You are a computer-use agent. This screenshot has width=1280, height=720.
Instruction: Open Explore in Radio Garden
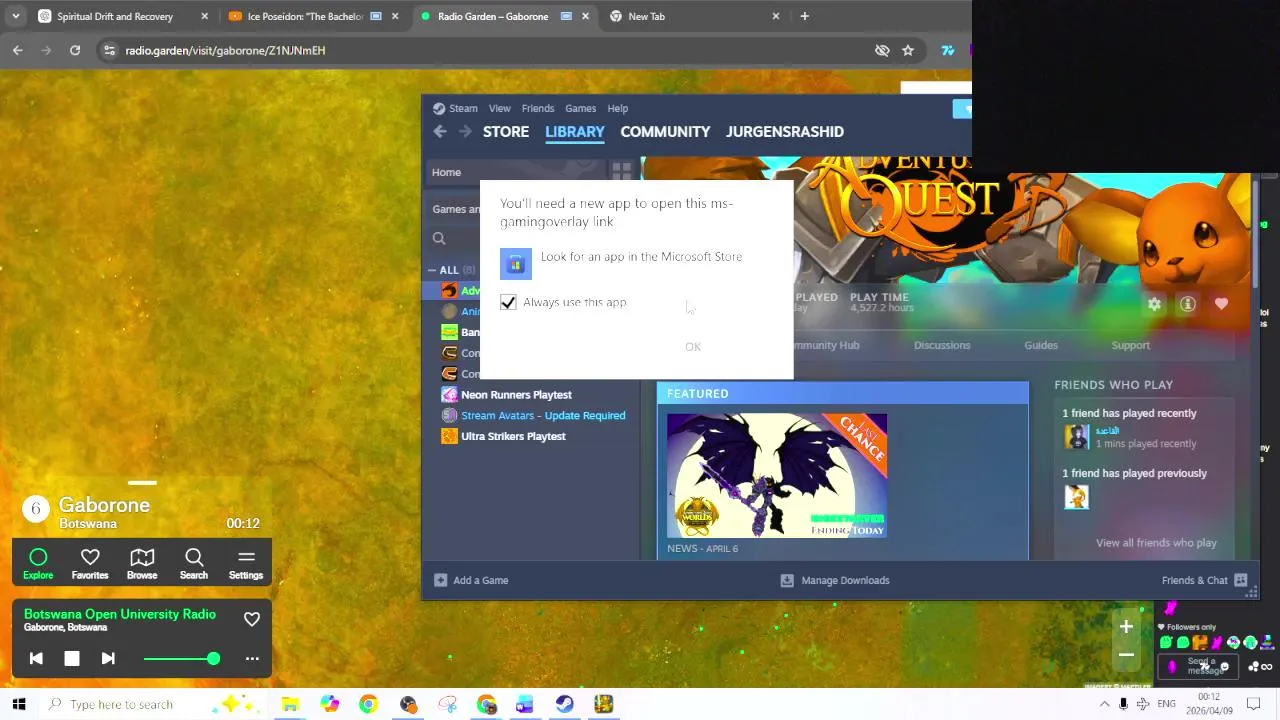pos(38,564)
